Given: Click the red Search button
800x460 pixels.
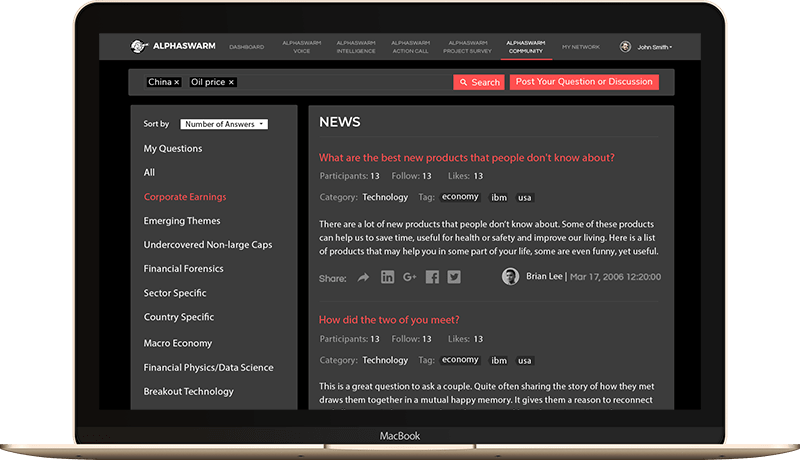Looking at the screenshot, I should click(479, 82).
